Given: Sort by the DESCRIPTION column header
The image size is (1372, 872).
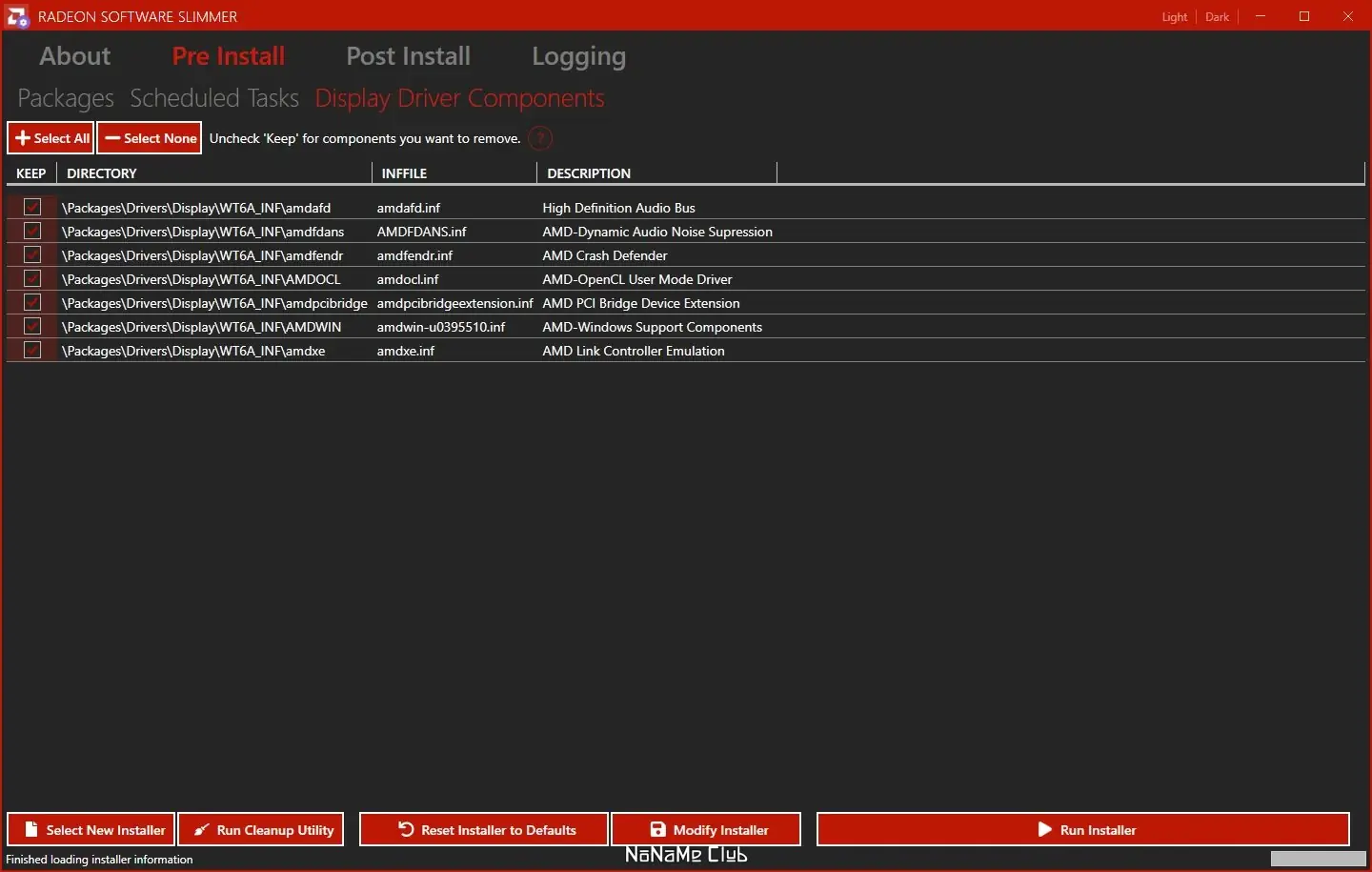Looking at the screenshot, I should (657, 173).
